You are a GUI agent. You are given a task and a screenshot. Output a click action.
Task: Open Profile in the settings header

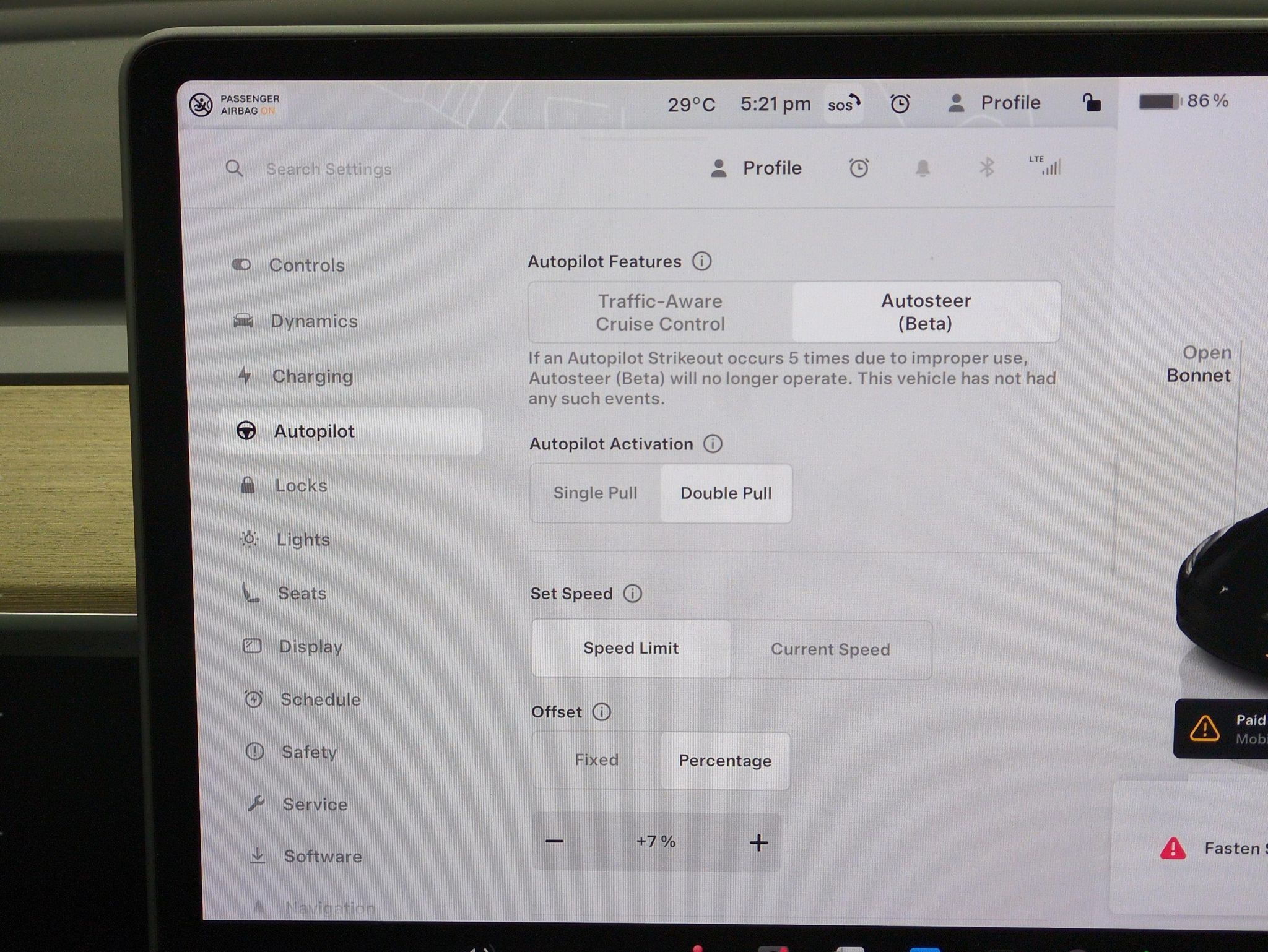[756, 168]
